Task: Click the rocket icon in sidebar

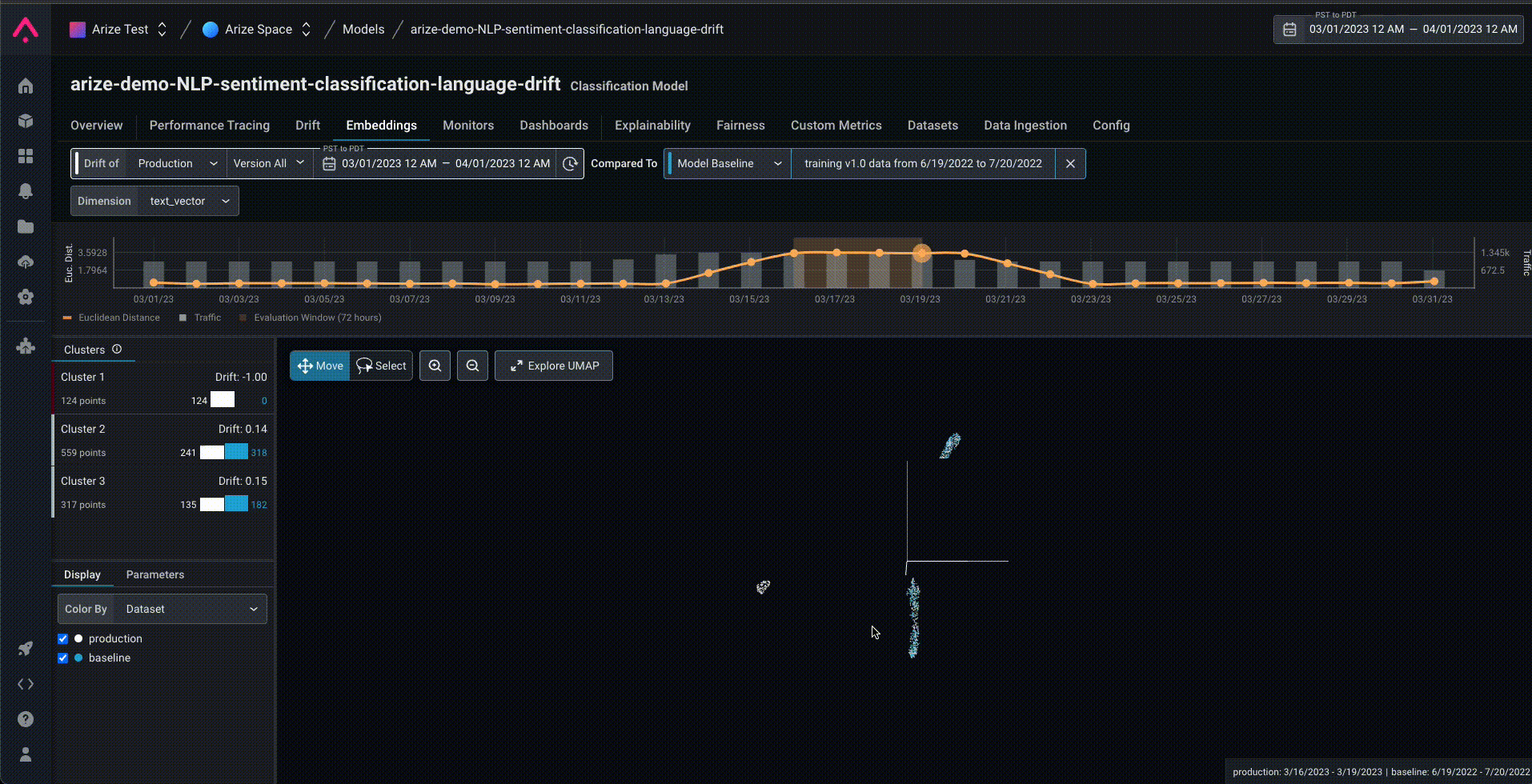Action: (x=26, y=649)
